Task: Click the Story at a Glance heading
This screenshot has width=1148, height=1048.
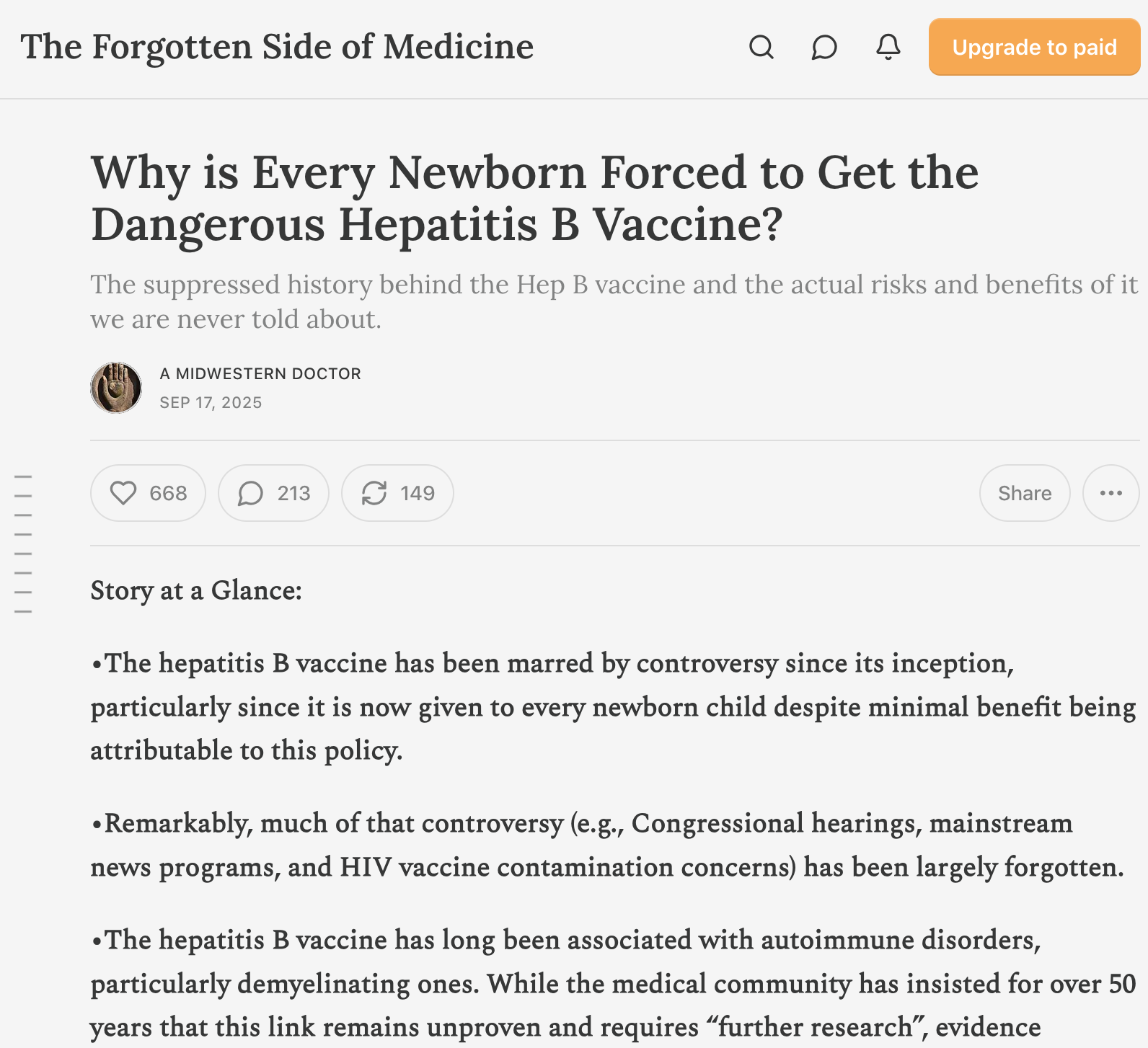Action: pyautogui.click(x=196, y=590)
